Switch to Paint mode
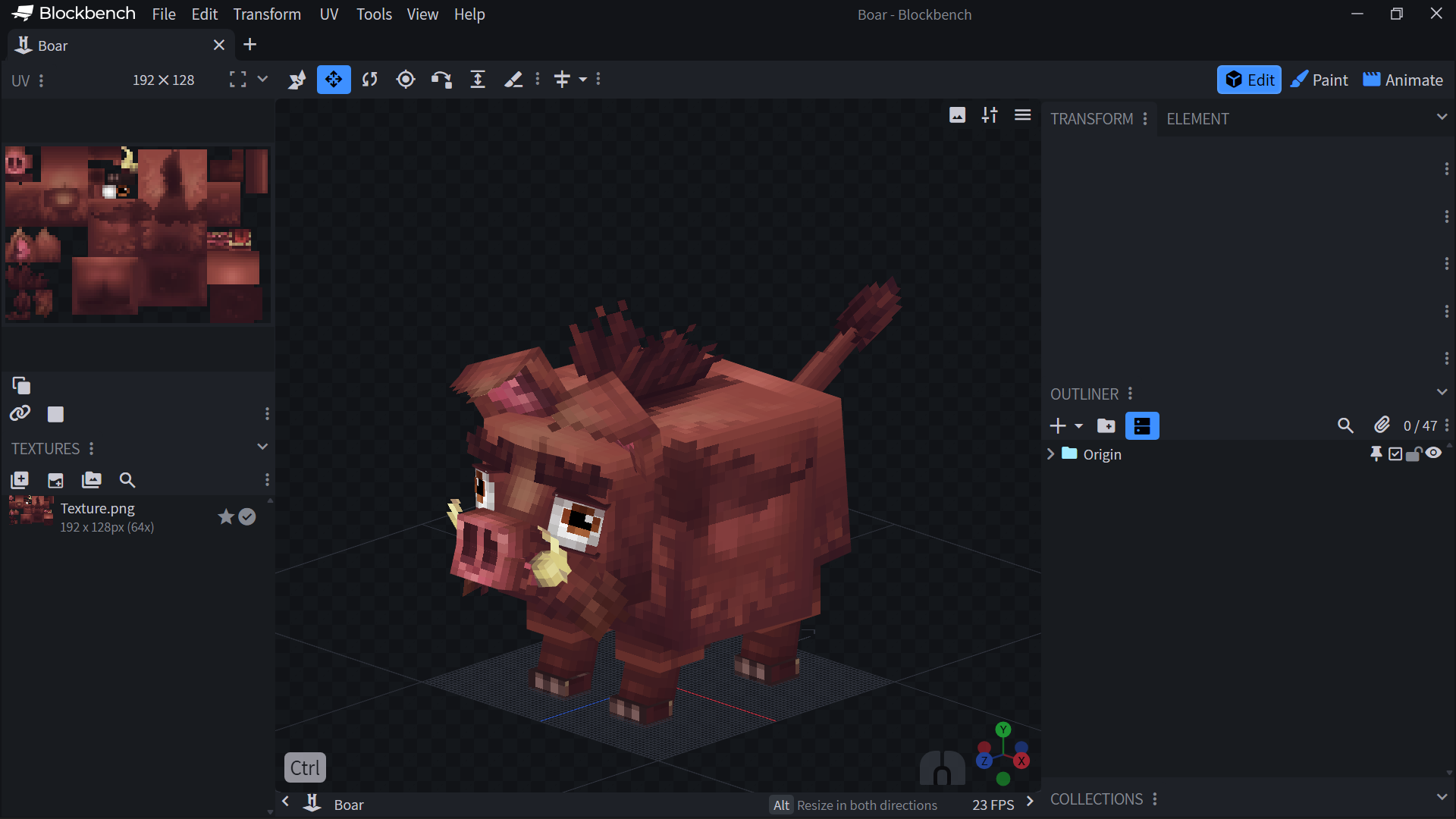Viewport: 1456px width, 819px height. pyautogui.click(x=1319, y=80)
